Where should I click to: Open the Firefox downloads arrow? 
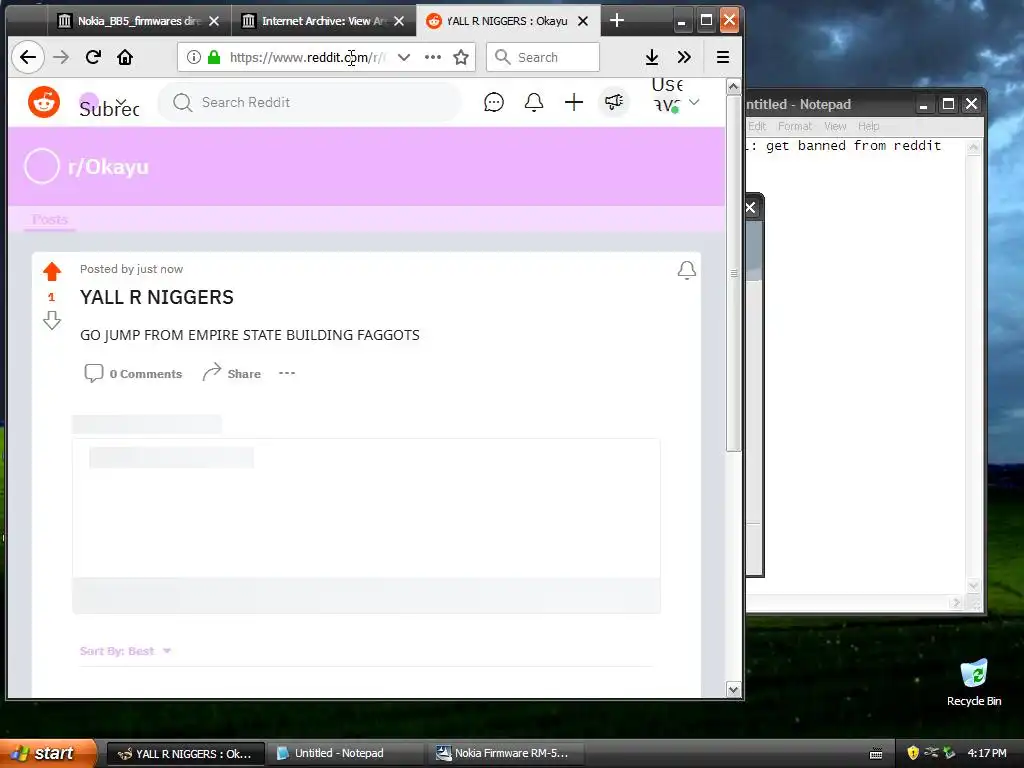tap(652, 57)
